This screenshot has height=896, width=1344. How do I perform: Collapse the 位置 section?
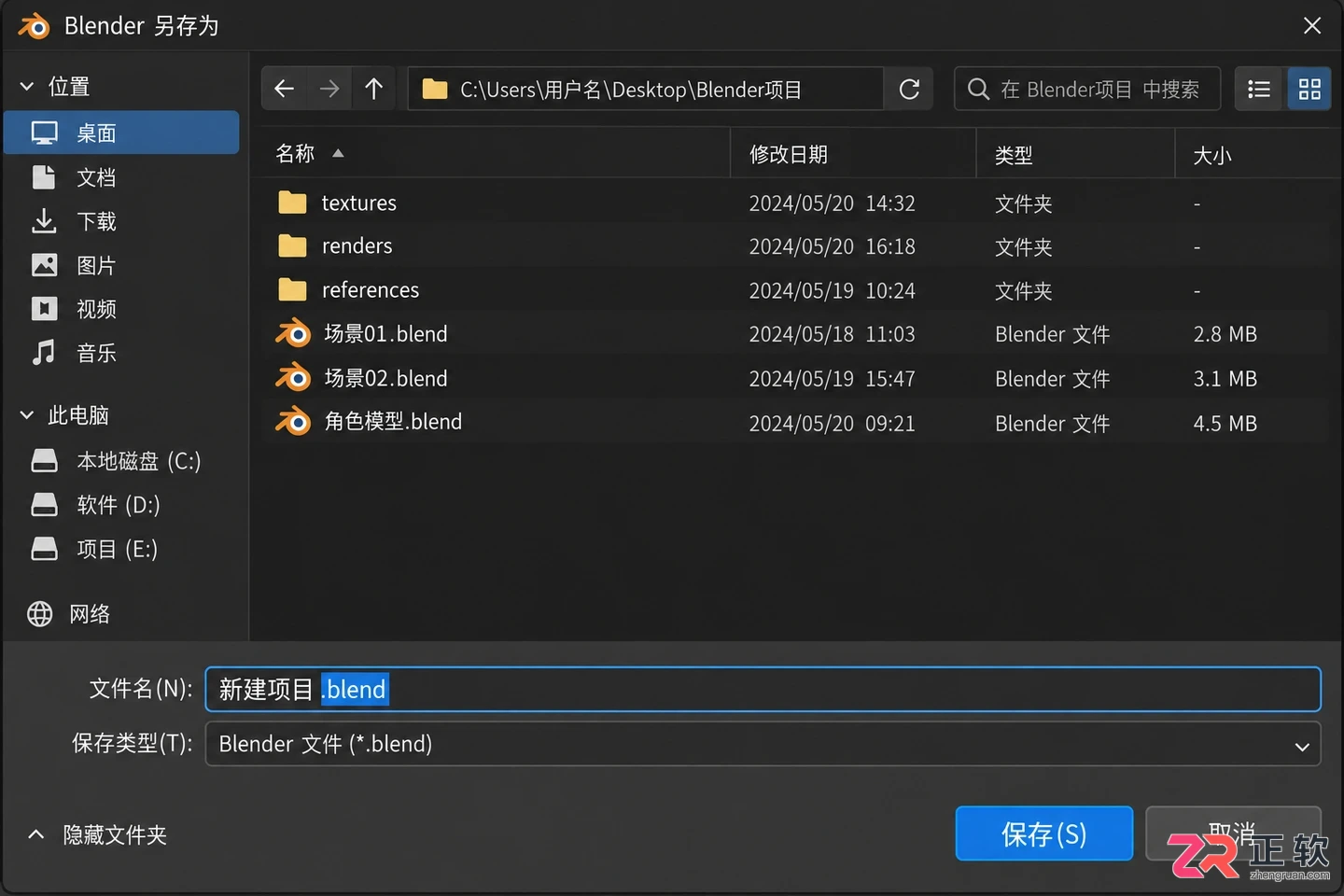[27, 87]
